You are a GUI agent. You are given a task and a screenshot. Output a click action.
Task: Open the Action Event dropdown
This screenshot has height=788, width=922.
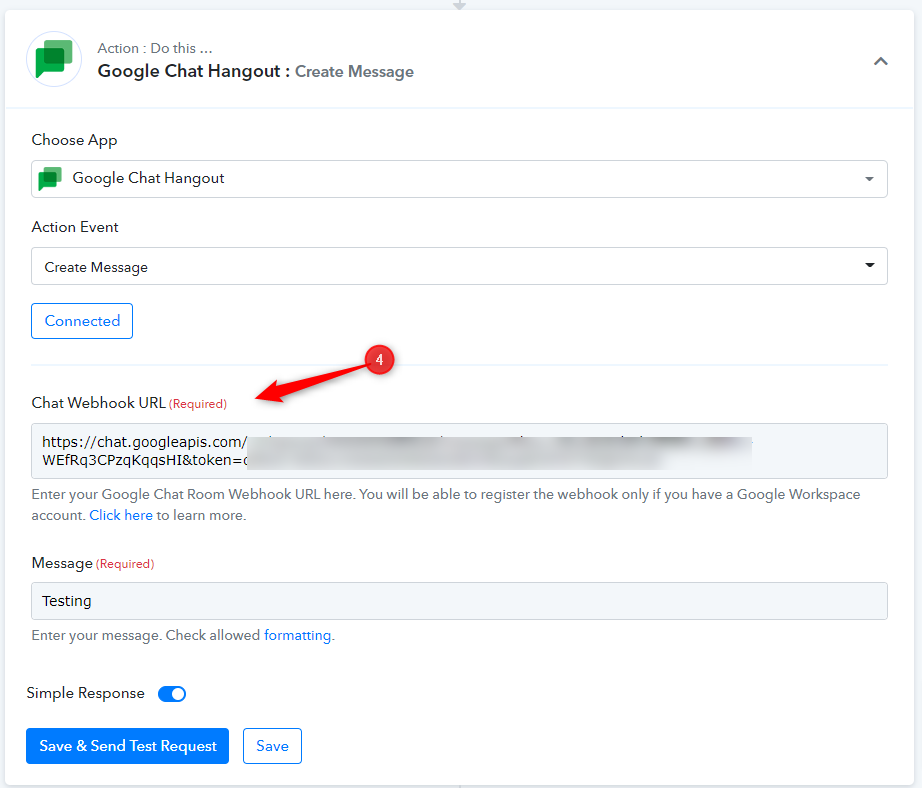point(459,266)
